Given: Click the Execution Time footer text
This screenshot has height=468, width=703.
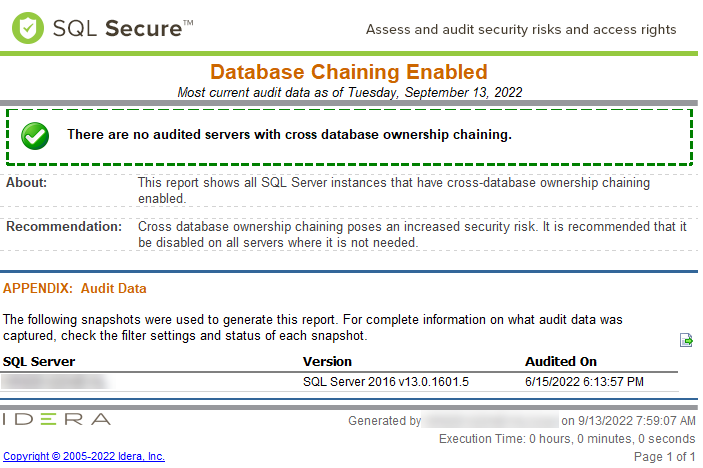Looking at the screenshot, I should (x=567, y=439).
